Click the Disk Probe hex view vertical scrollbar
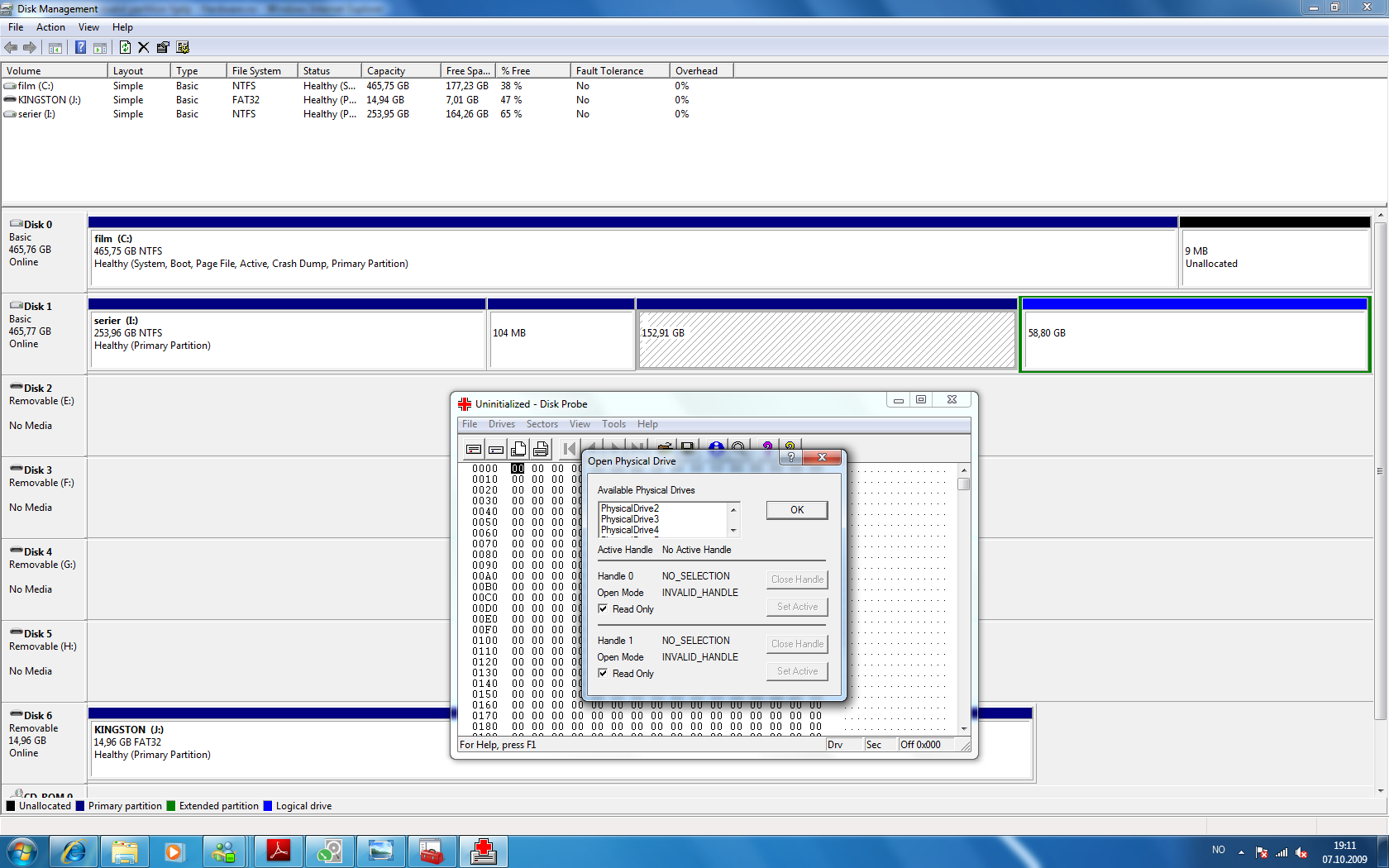 (x=964, y=599)
